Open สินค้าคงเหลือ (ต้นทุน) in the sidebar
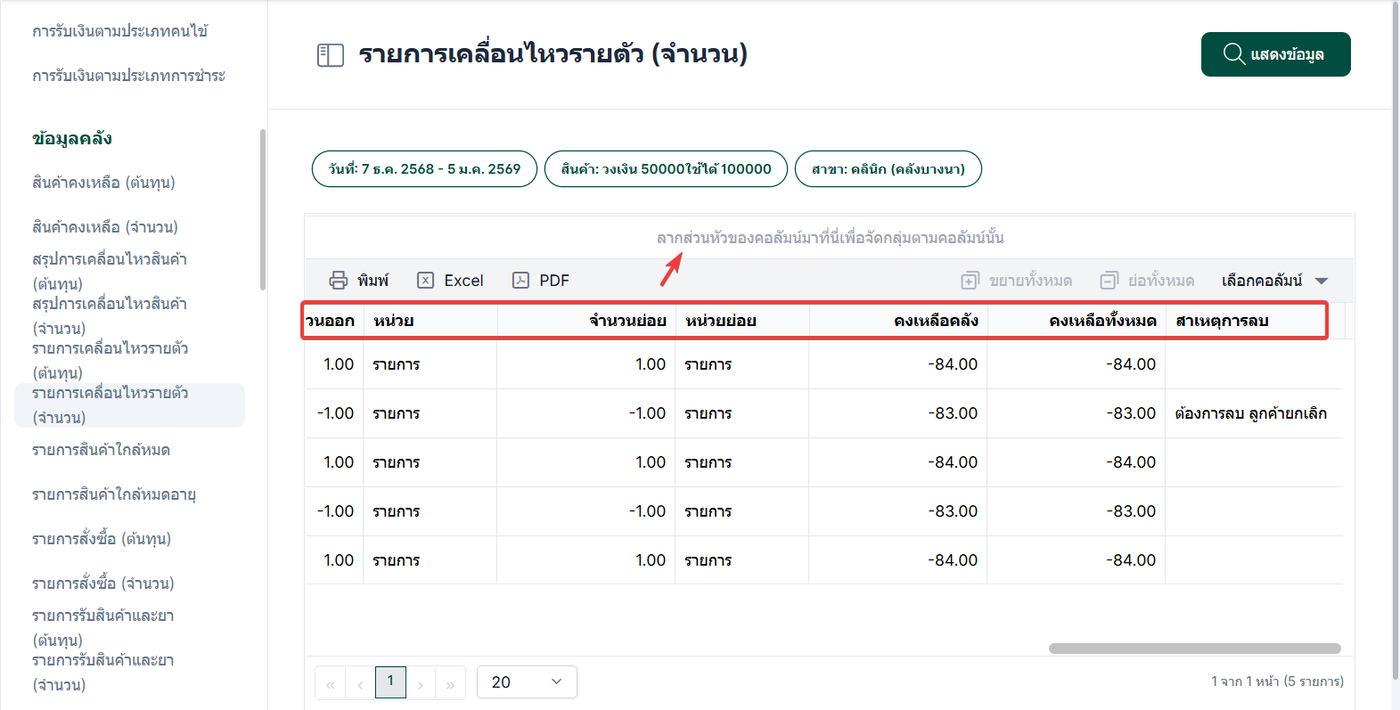The height and width of the screenshot is (710, 1400). 110,183
